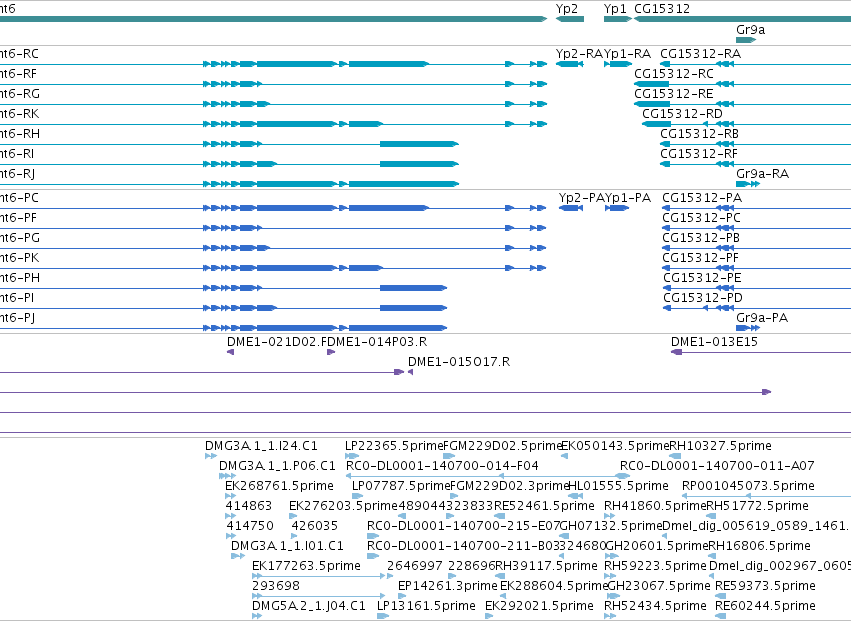Open the RC0-DL0001-140700-011-A07 label
The height and width of the screenshot is (621, 851).
[717, 466]
